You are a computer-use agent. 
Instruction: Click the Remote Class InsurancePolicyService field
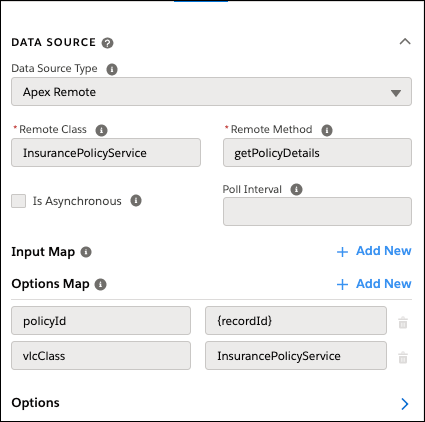coord(106,153)
